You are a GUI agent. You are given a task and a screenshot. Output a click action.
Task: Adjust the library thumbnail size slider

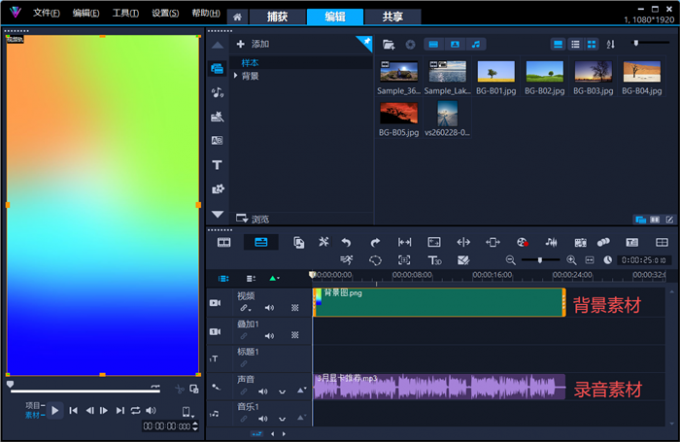click(x=650, y=43)
